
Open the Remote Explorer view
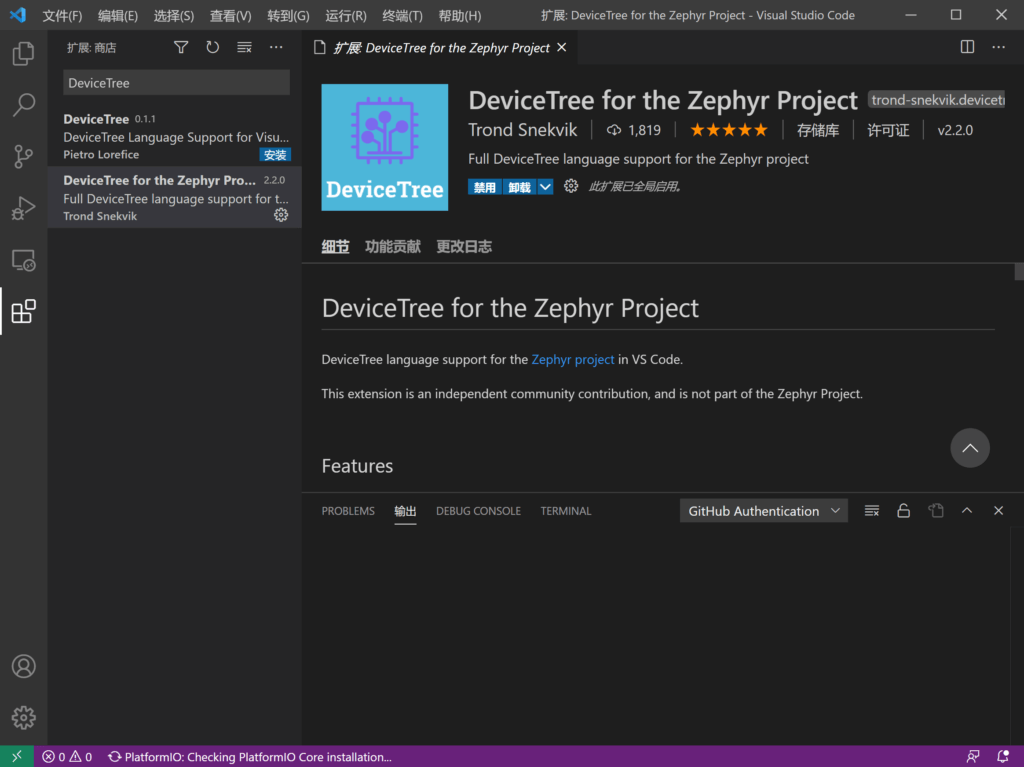click(x=24, y=260)
